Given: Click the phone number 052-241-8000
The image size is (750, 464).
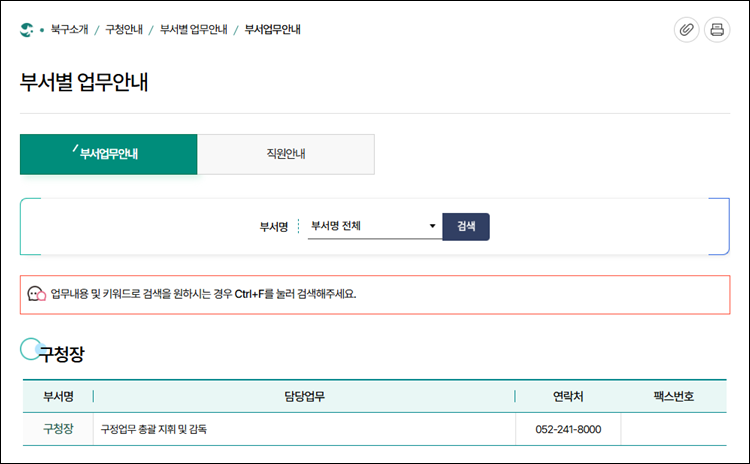Looking at the screenshot, I should [568, 429].
